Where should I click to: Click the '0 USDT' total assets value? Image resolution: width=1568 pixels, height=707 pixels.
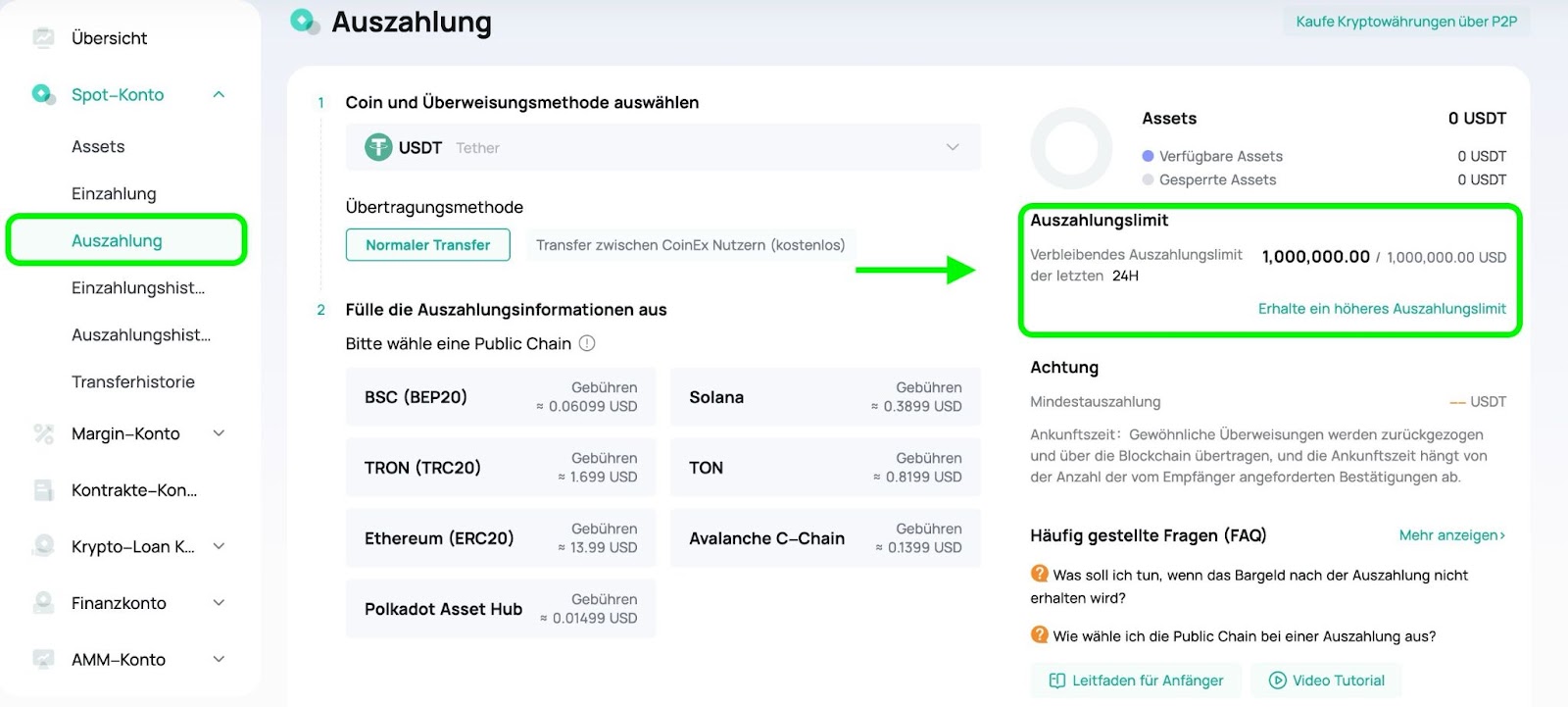1477,119
